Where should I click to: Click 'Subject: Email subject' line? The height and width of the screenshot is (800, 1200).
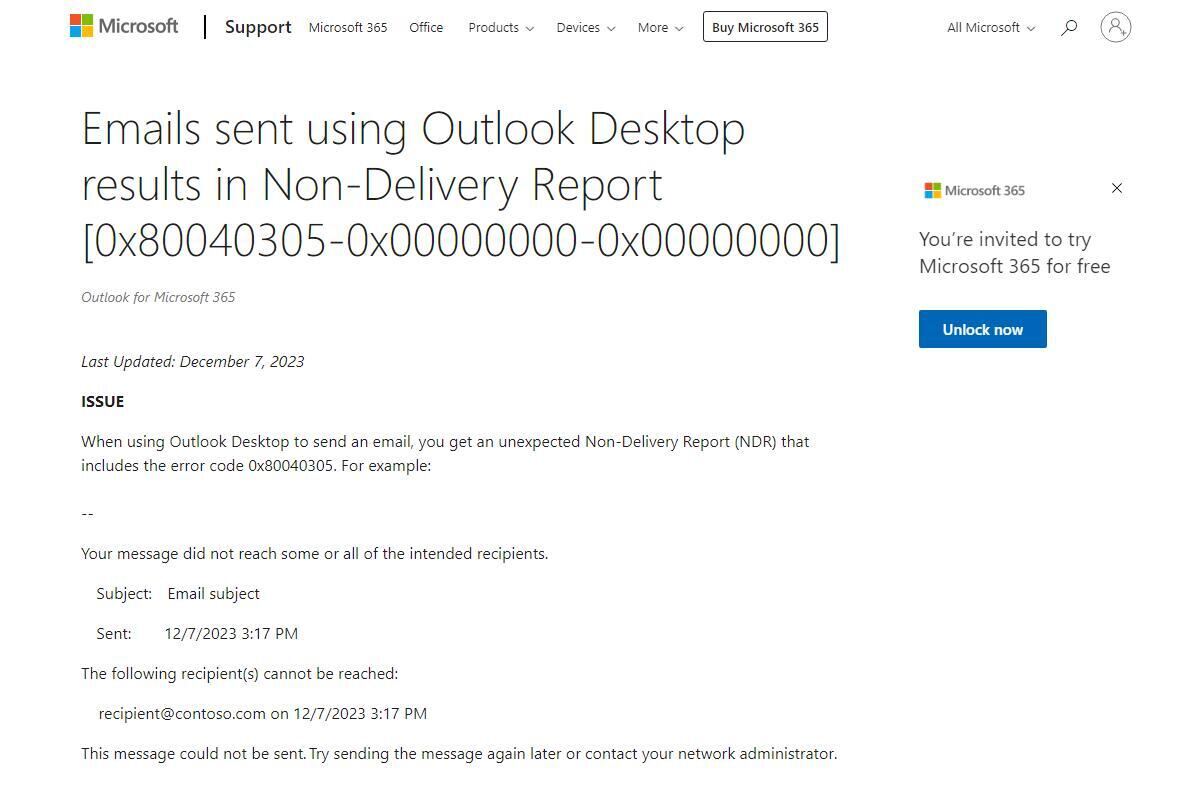[x=178, y=593]
